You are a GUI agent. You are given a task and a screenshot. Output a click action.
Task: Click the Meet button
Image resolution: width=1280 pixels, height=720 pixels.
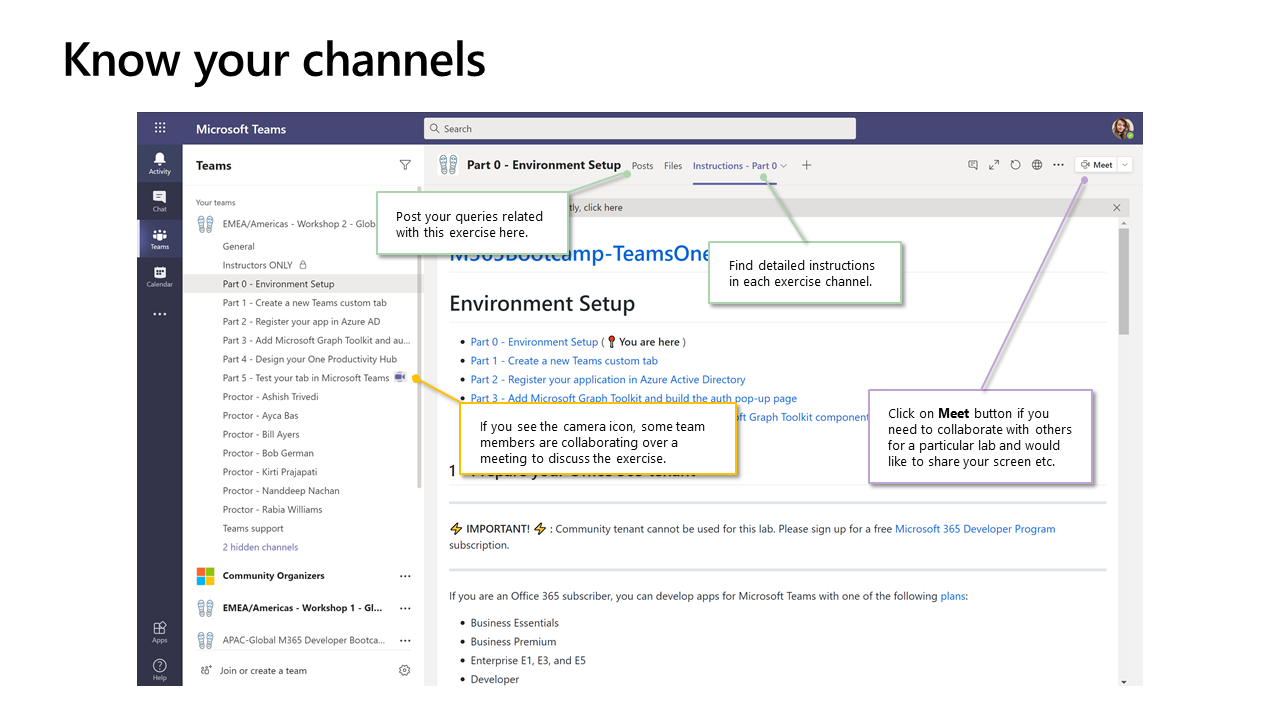point(1096,165)
